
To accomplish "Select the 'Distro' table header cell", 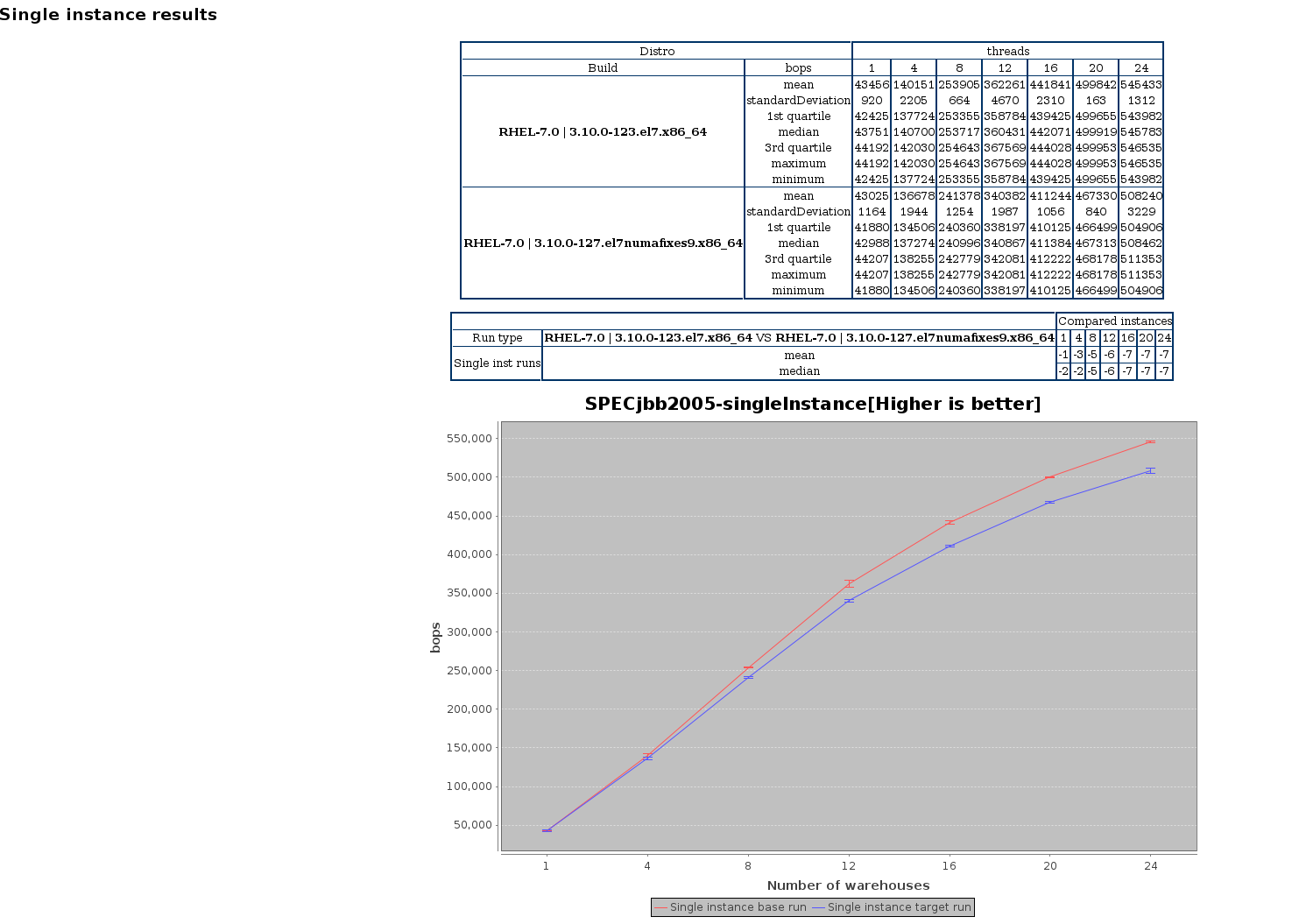I will pyautogui.click(x=657, y=52).
